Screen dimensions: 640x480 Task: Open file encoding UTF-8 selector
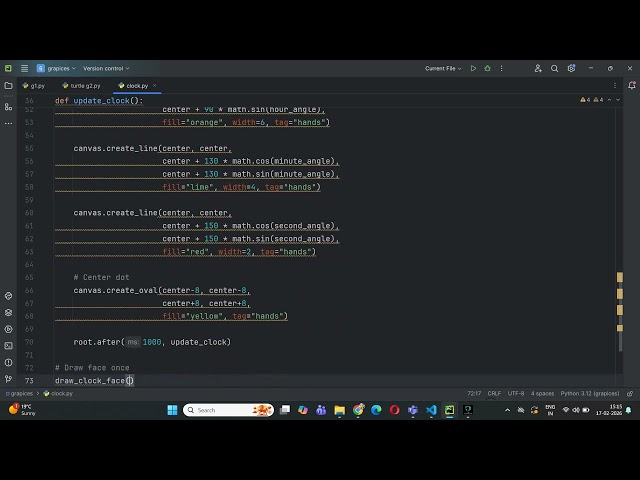516,393
